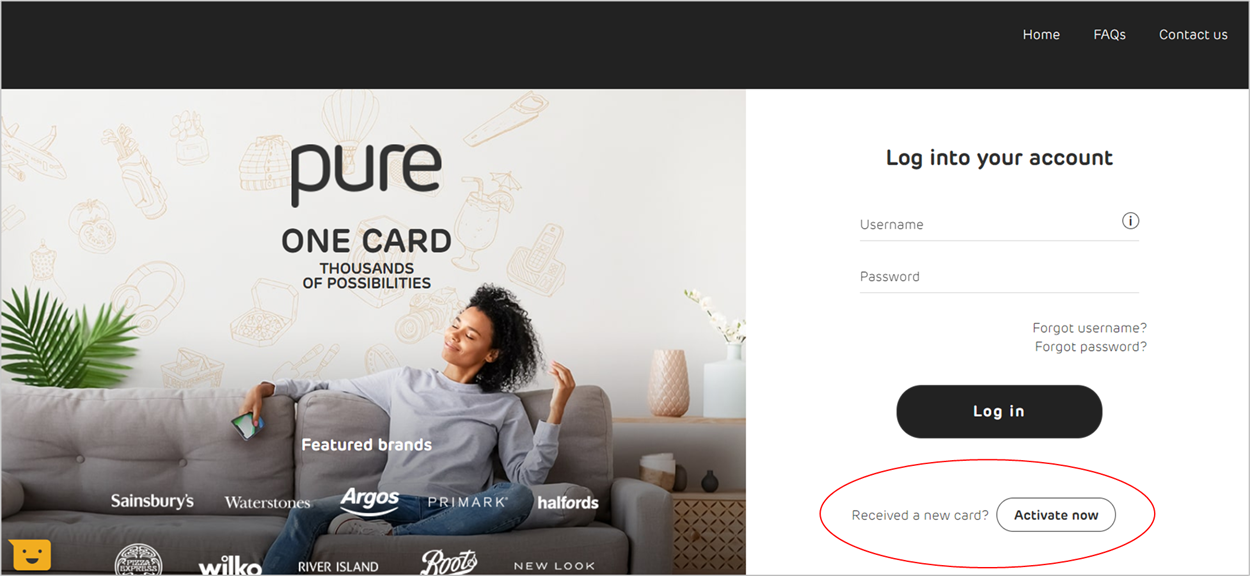1250x576 pixels.
Task: Click the username info icon
Action: click(1130, 221)
